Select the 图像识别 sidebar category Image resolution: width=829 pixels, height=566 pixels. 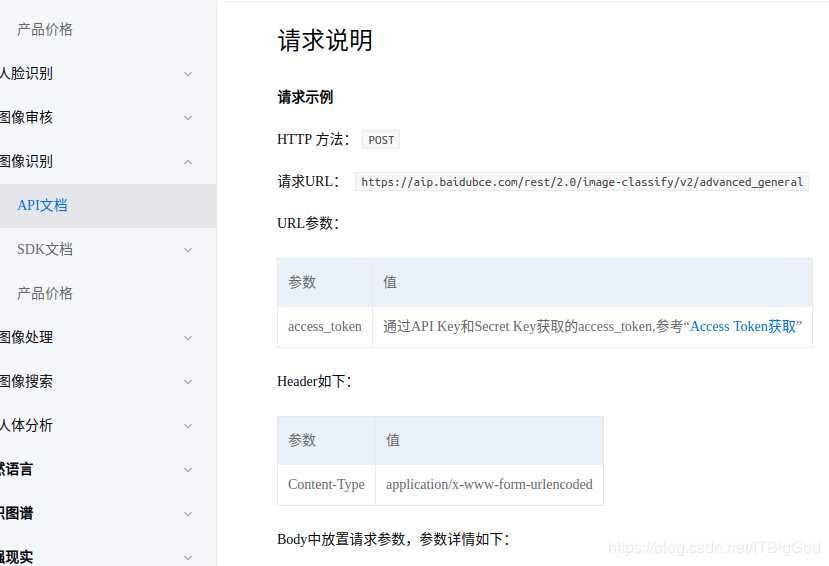click(x=26, y=161)
